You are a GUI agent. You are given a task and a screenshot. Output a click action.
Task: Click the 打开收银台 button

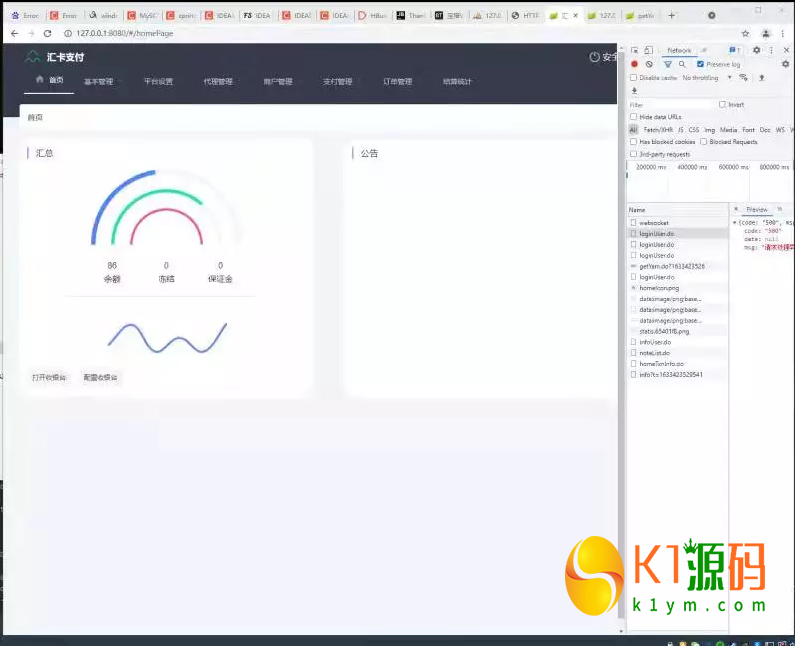click(49, 378)
